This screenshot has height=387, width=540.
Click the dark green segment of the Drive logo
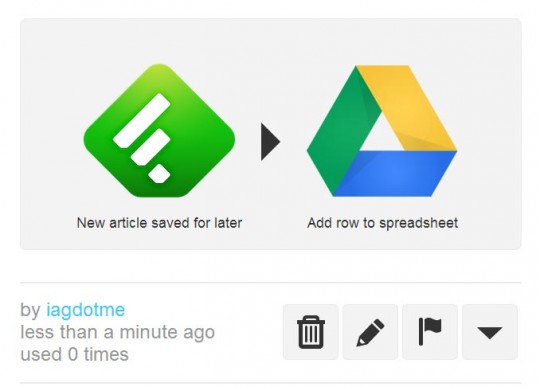(x=339, y=134)
